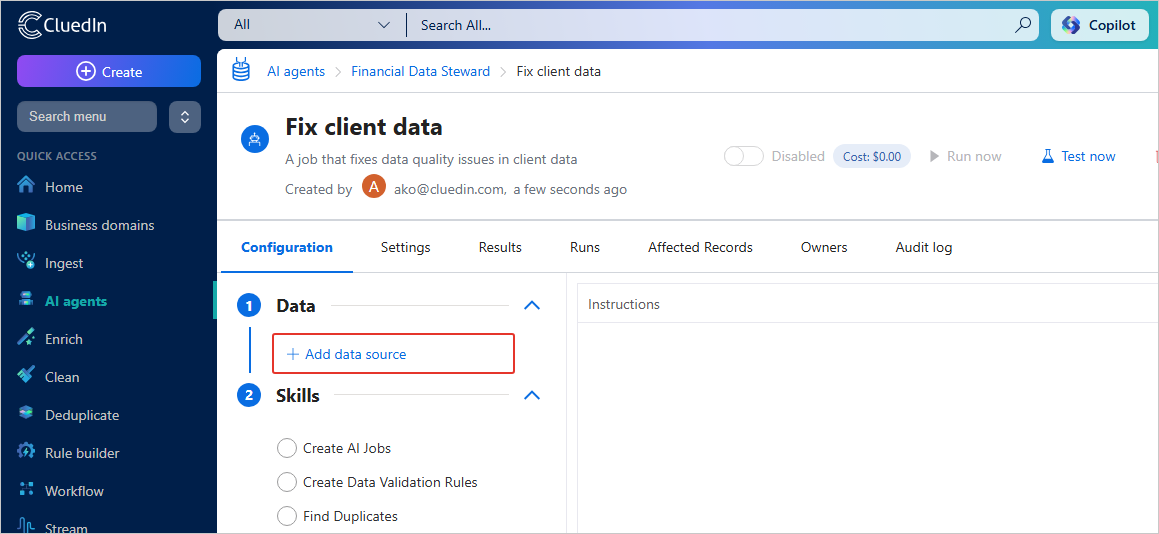Open the All search scope dropdown
This screenshot has height=534, width=1159.
[312, 24]
